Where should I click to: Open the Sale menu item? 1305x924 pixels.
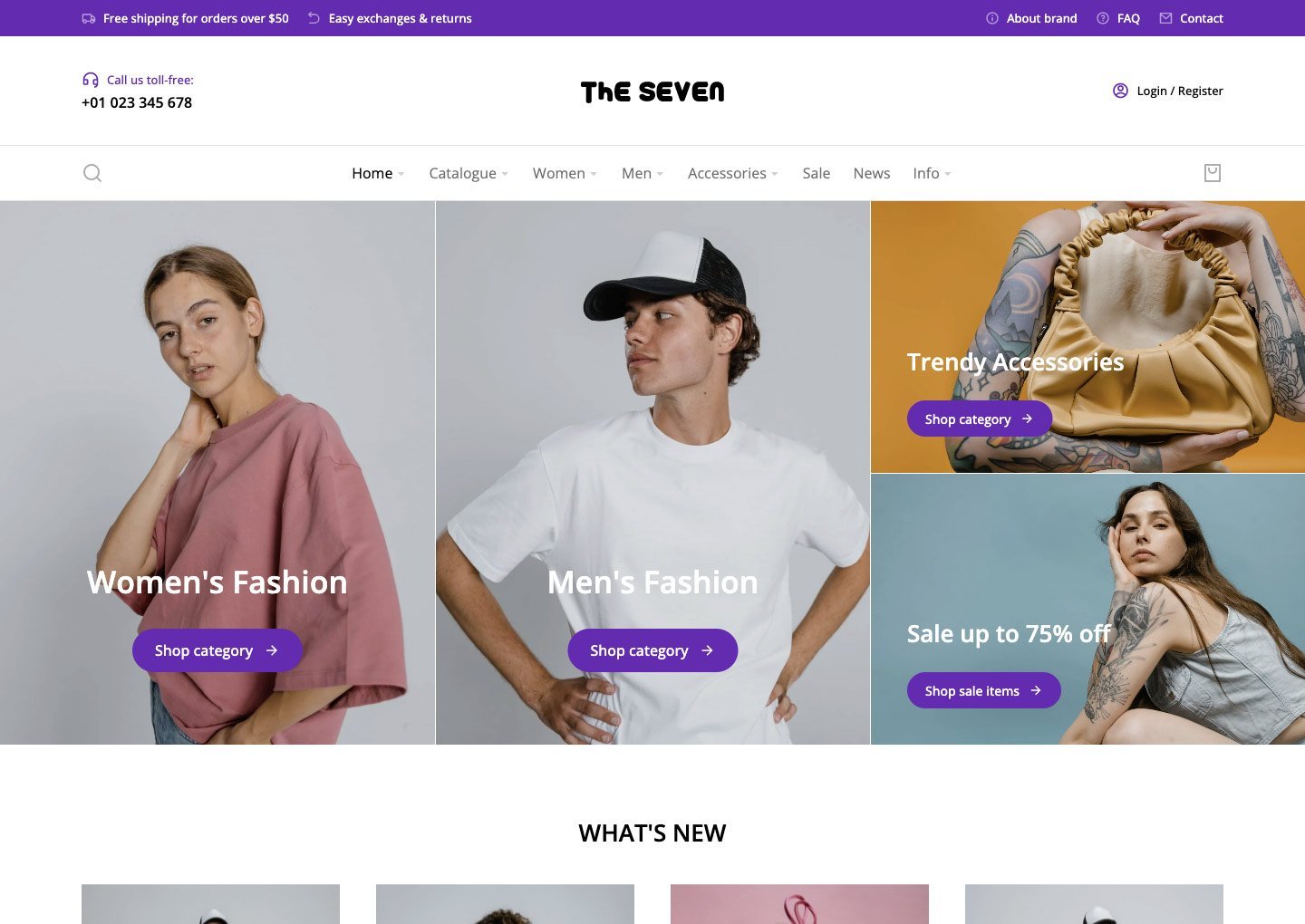click(816, 173)
